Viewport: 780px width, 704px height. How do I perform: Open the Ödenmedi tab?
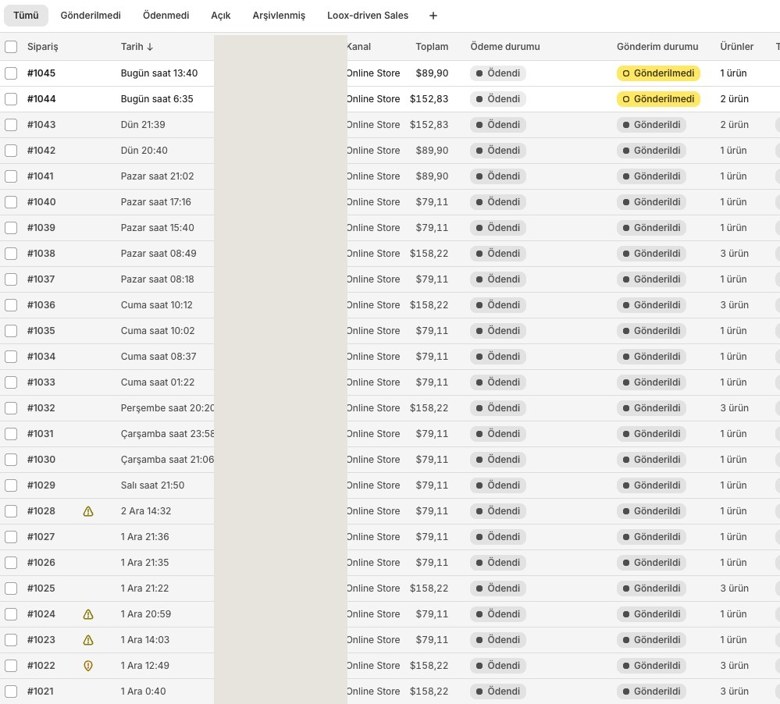[x=166, y=15]
